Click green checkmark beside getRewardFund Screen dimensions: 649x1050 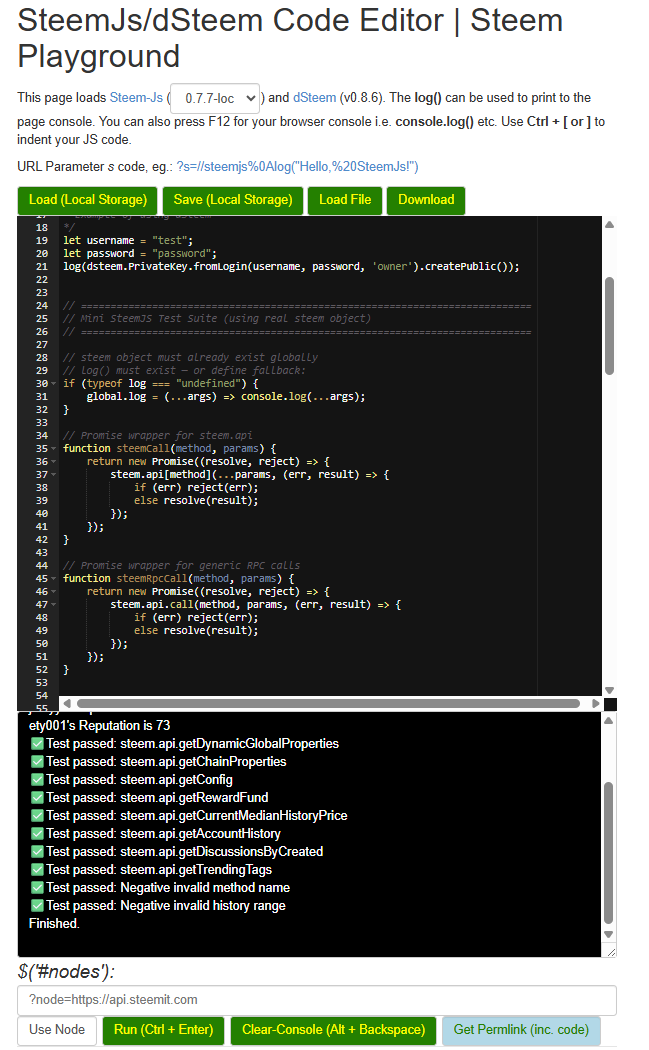pyautogui.click(x=38, y=798)
